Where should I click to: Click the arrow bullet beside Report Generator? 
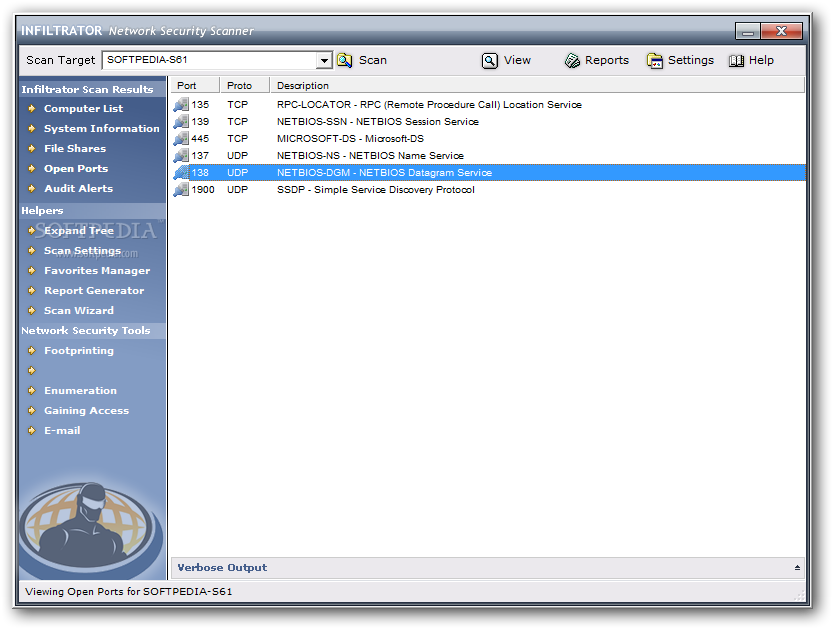coord(32,291)
